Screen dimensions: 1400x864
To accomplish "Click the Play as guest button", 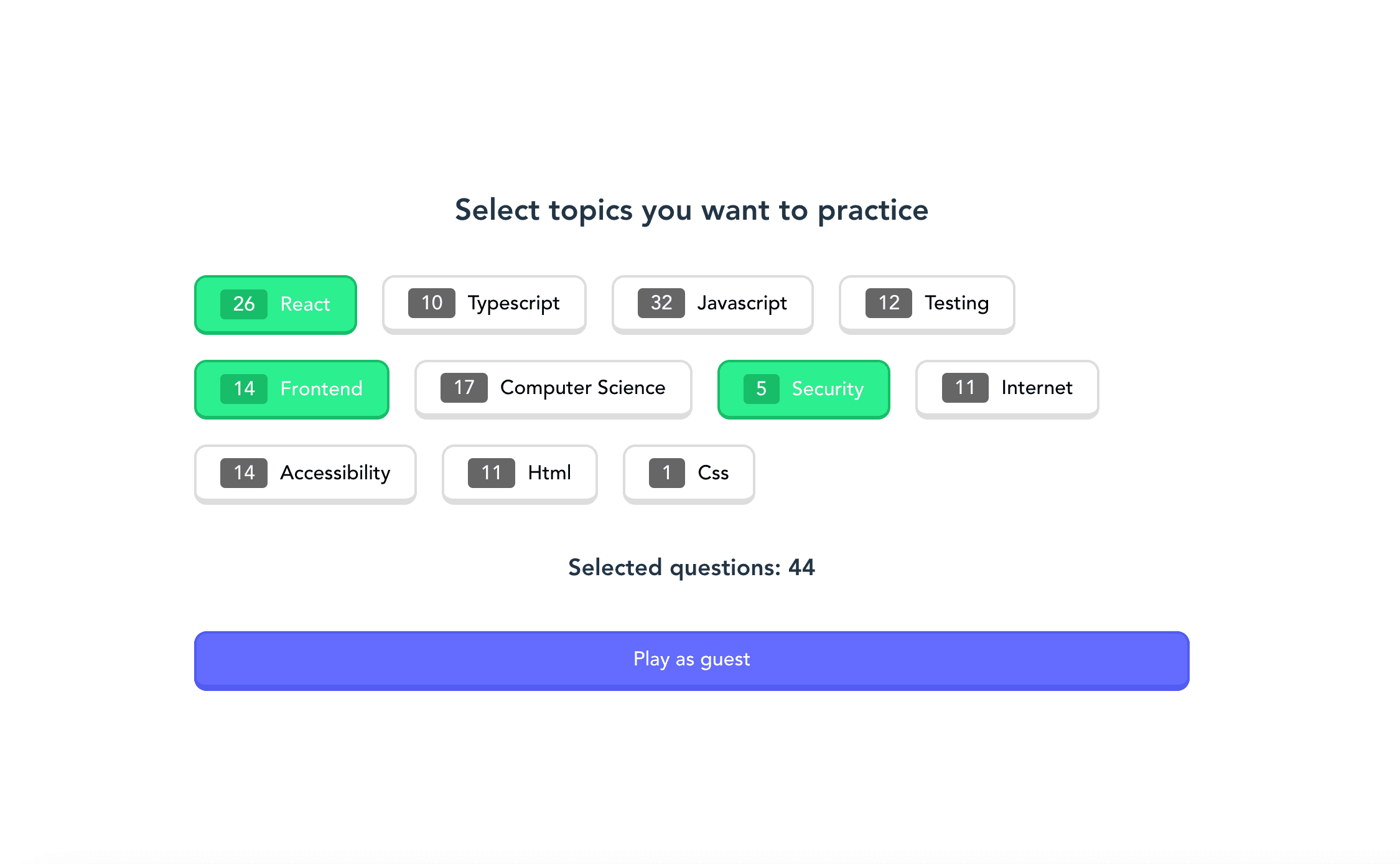I will 692,660.
